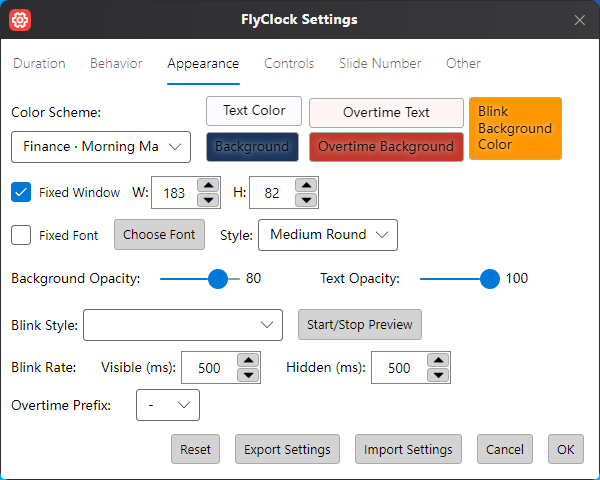Confirm settings with OK
This screenshot has height=480, width=600.
point(566,449)
